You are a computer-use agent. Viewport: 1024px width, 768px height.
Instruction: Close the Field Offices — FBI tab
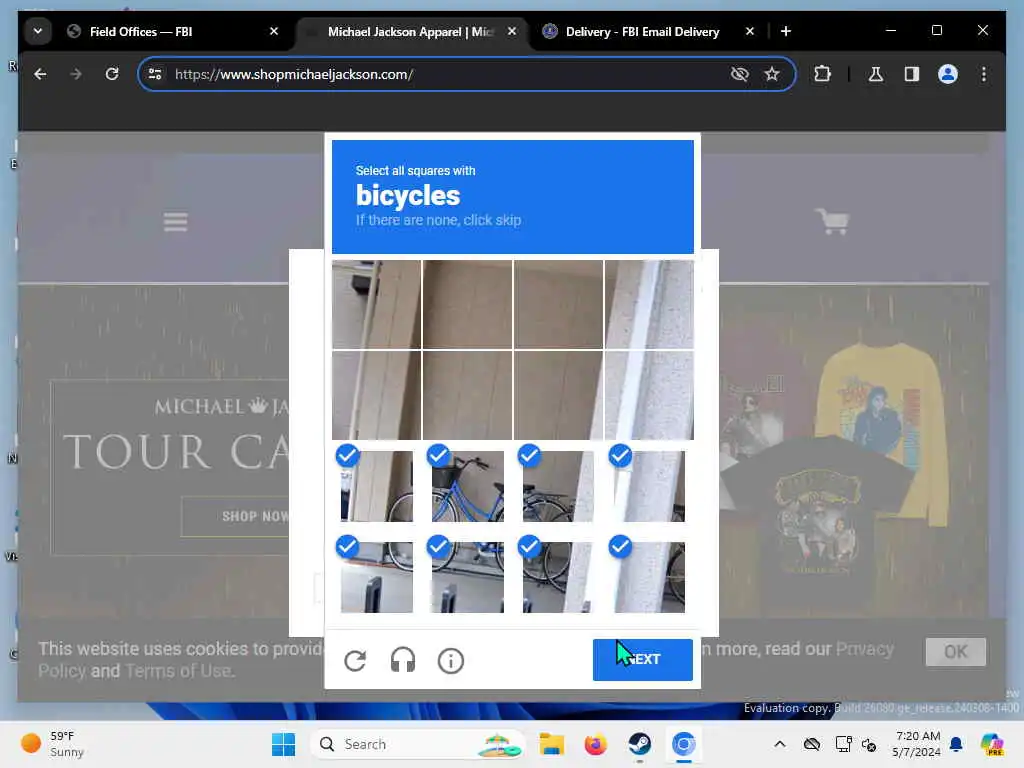pos(274,31)
